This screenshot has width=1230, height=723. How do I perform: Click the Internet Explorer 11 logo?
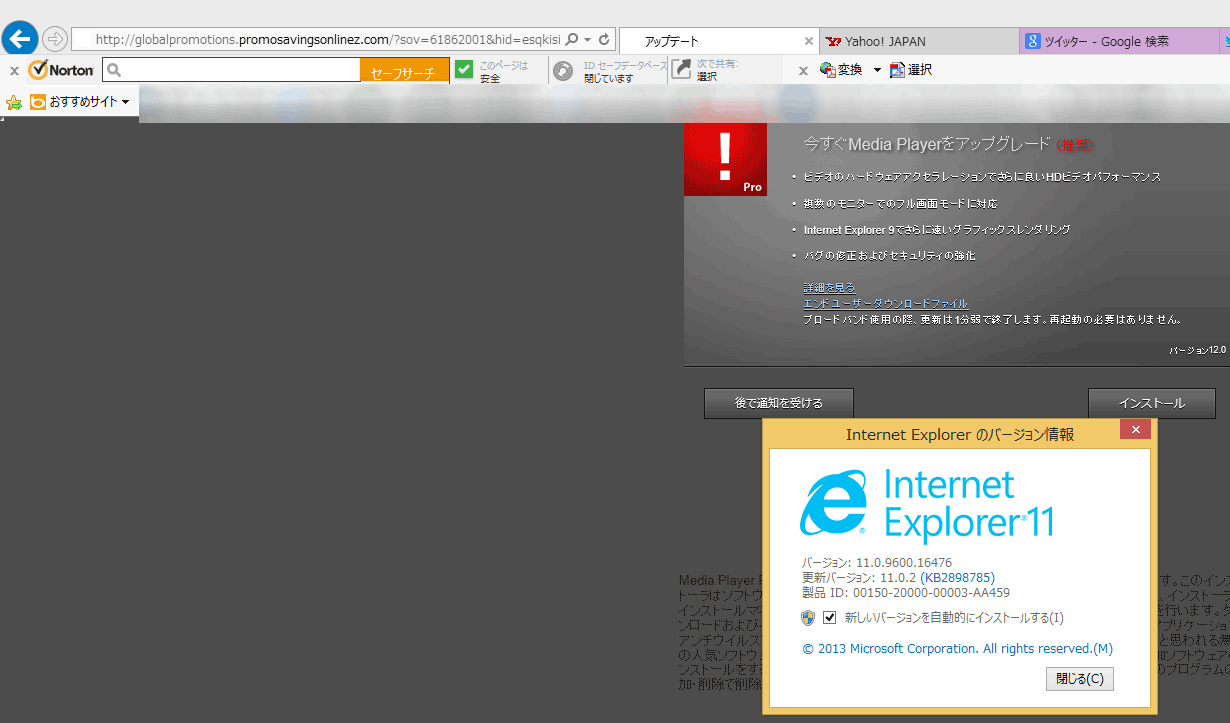927,506
